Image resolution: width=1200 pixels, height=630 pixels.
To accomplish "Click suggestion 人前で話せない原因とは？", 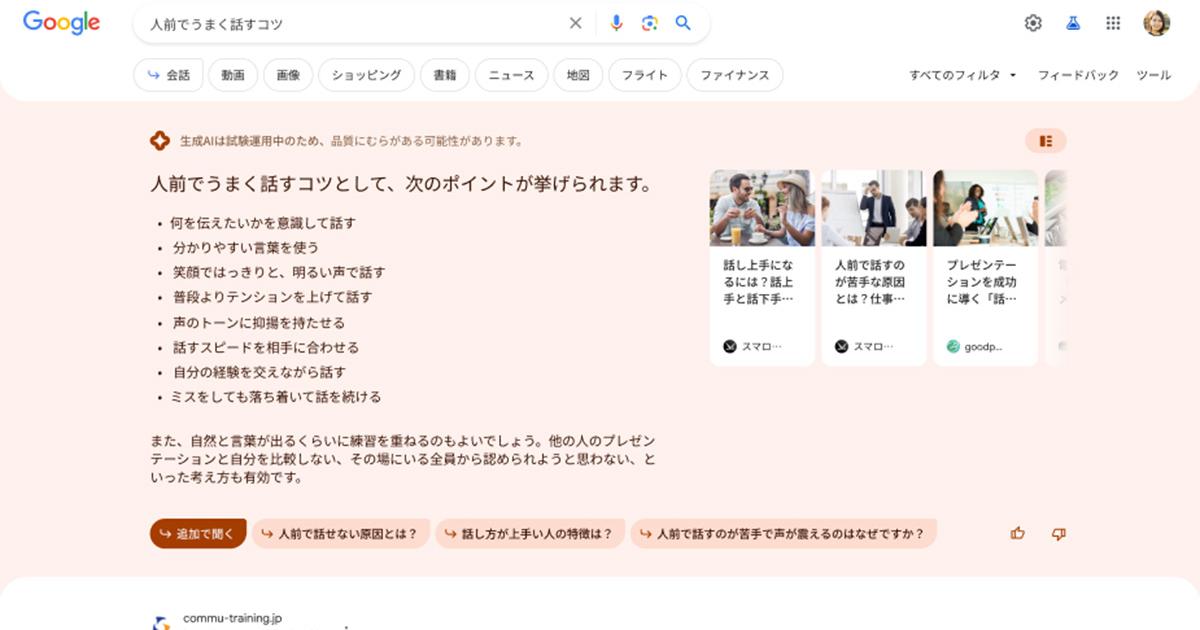I will (340, 533).
